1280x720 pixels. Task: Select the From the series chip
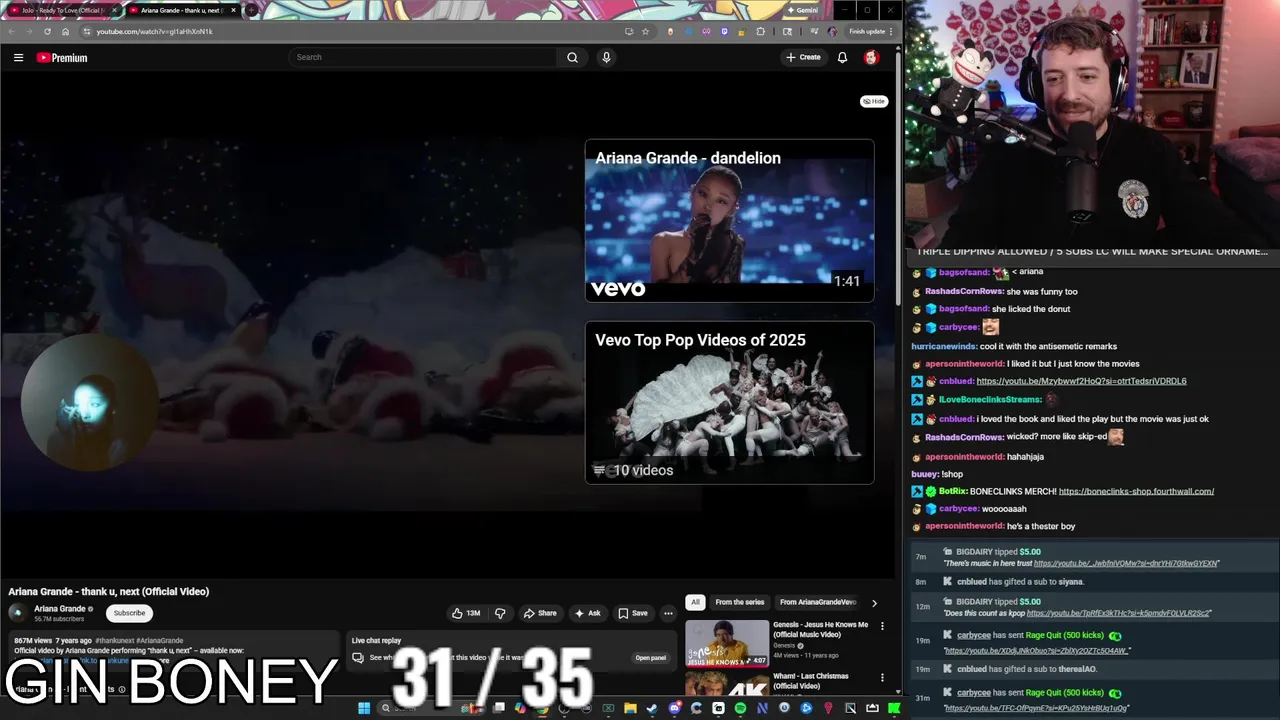[740, 602]
